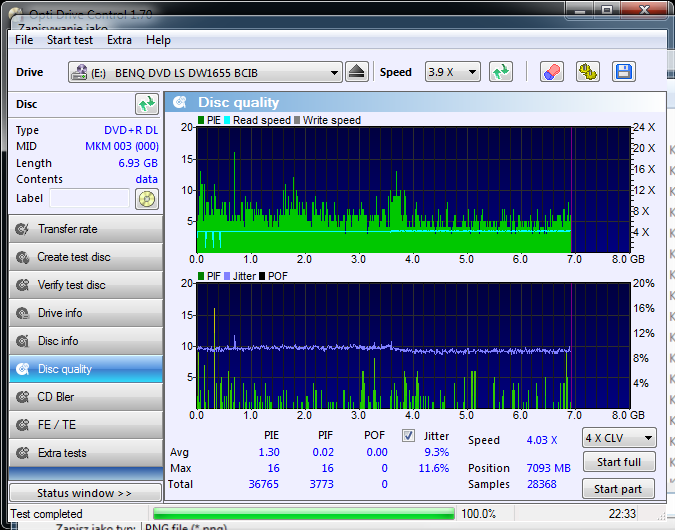This screenshot has width=675, height=530.
Task: Click the Label input field
Action: pos(90,198)
